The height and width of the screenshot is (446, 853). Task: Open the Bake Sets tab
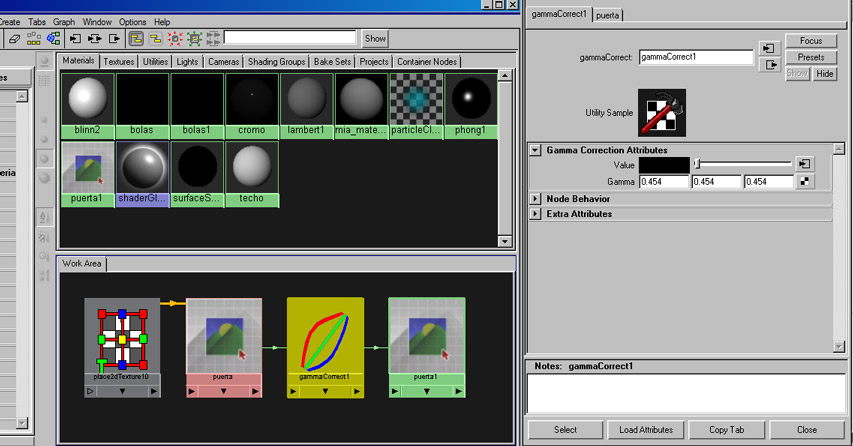(x=332, y=62)
